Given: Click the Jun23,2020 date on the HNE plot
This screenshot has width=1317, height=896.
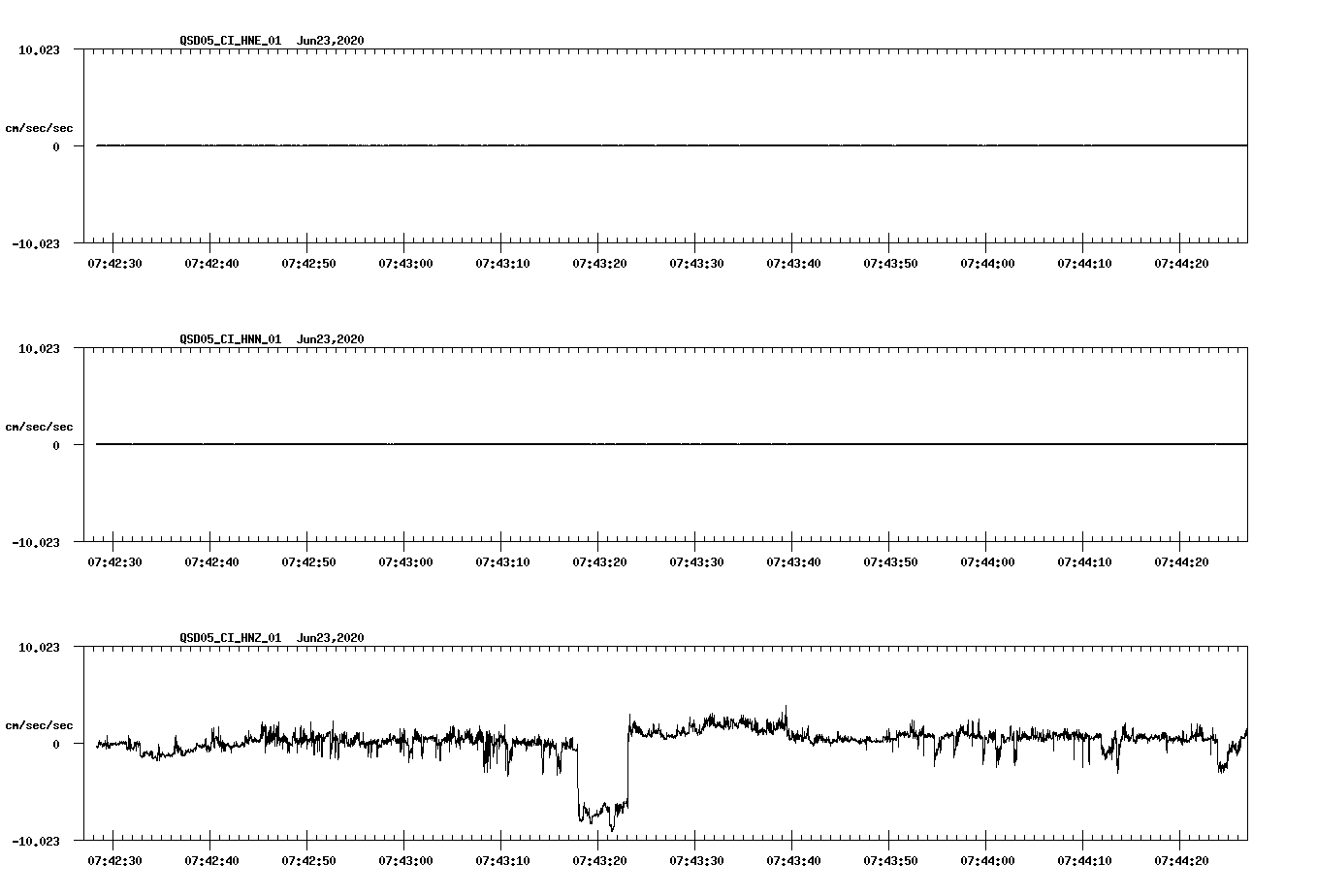Looking at the screenshot, I should tap(331, 41).
